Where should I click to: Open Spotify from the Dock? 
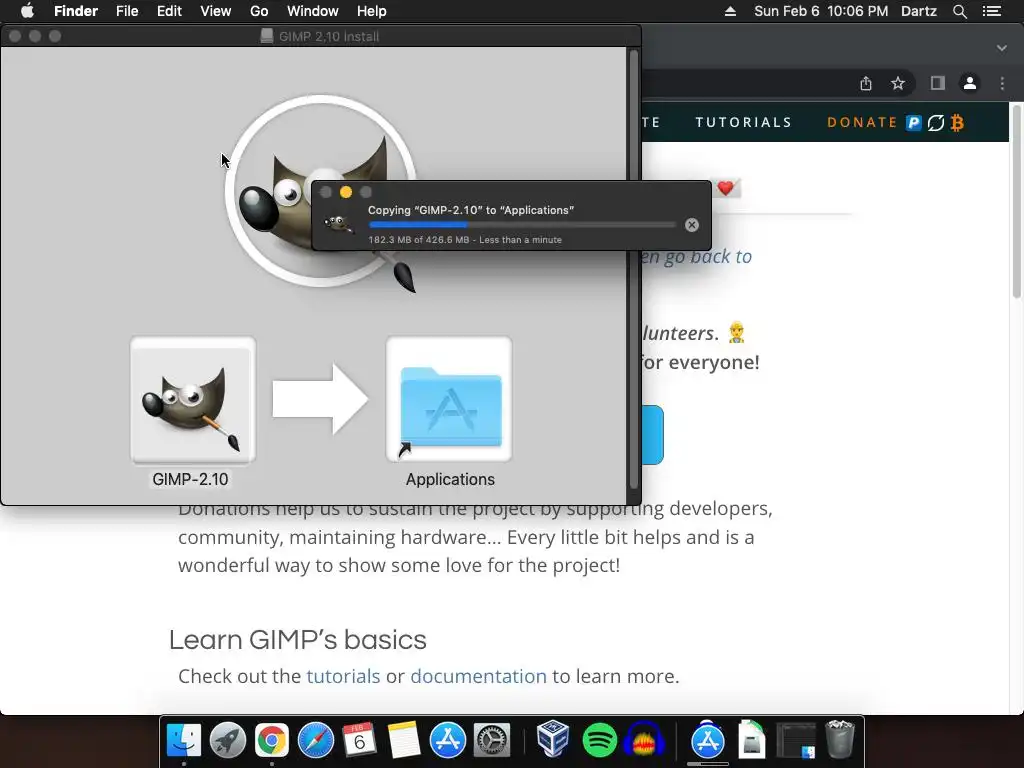(599, 740)
